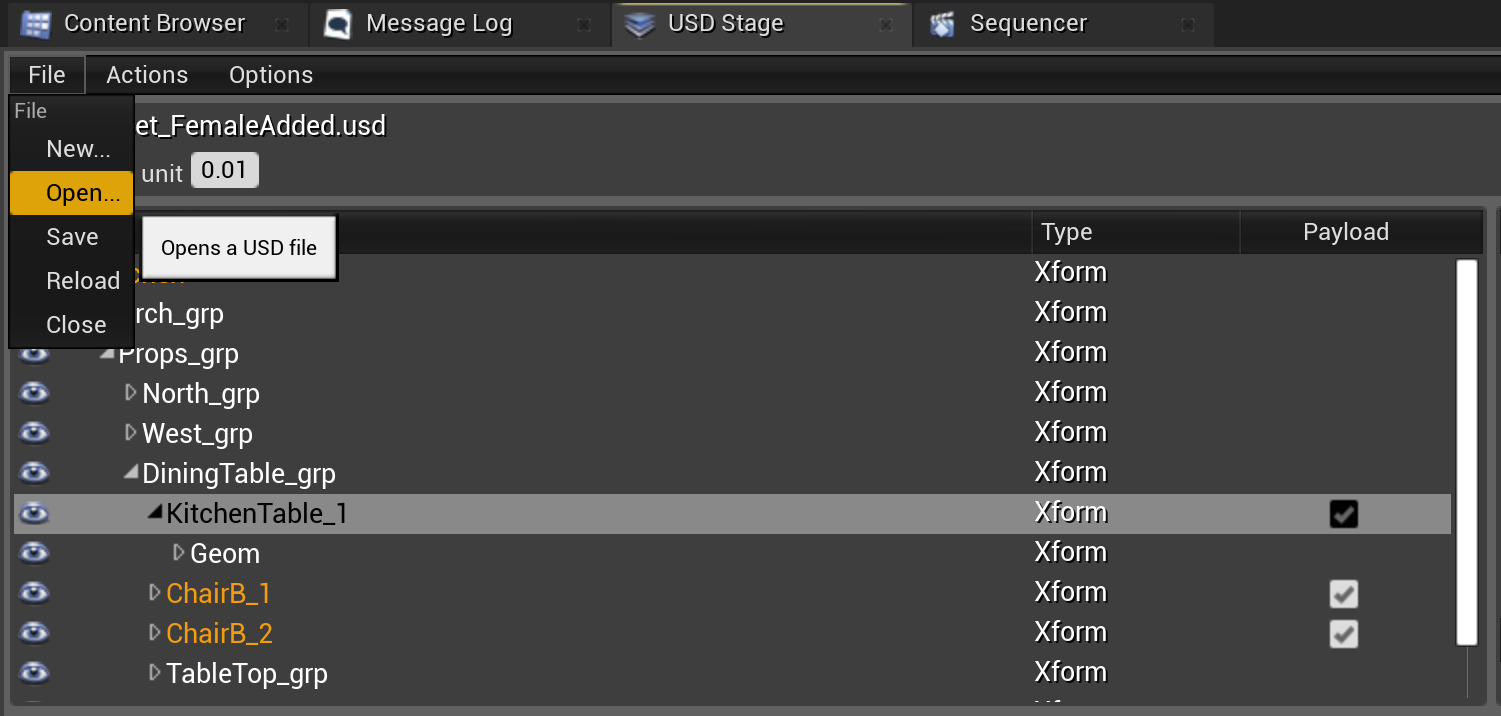This screenshot has height=716, width=1501.
Task: Select Reload in the File menu
Action: coord(82,281)
